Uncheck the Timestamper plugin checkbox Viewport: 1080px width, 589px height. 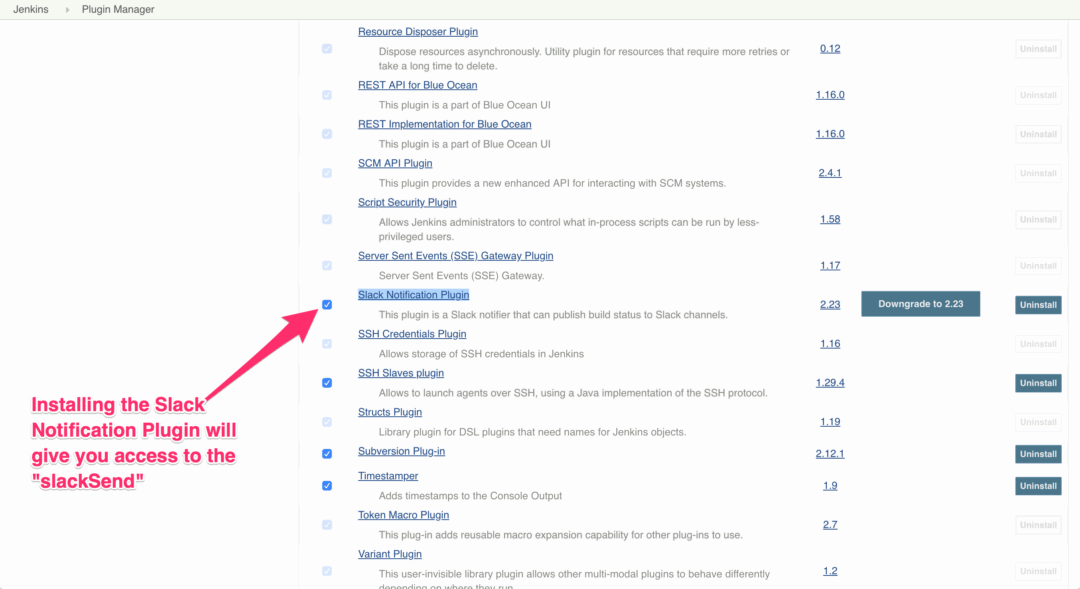327,486
